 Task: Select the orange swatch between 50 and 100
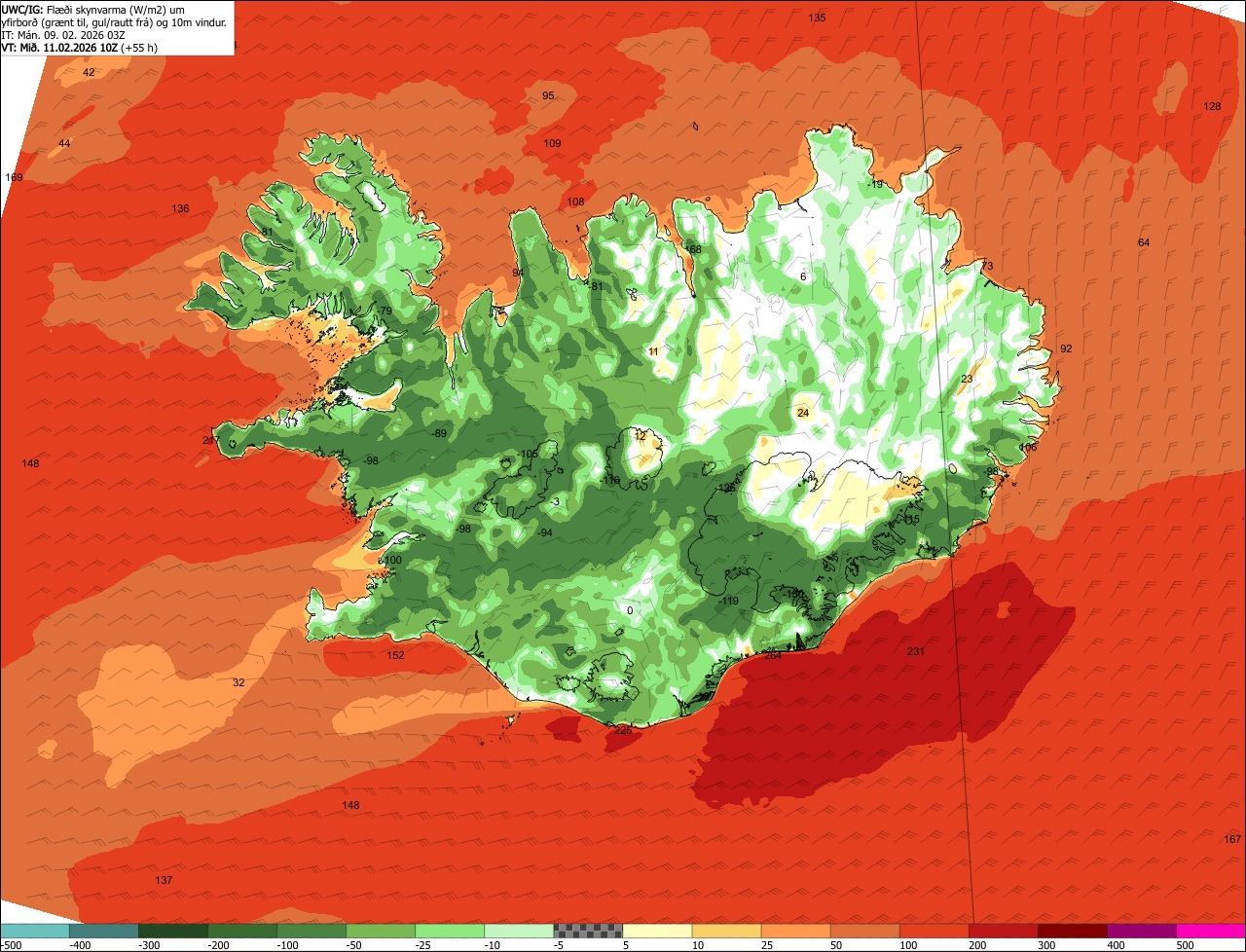(864, 931)
